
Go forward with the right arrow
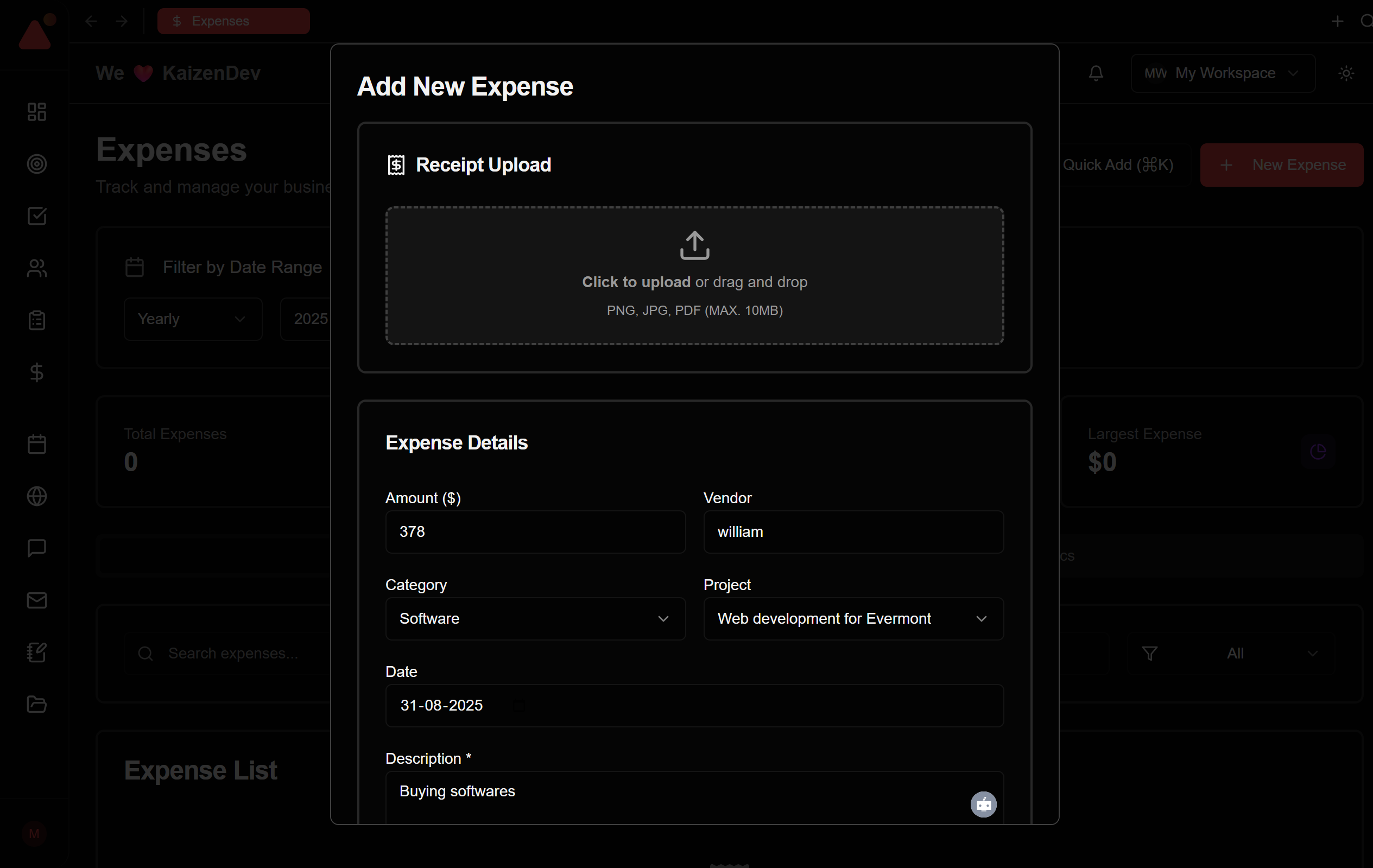coord(122,21)
